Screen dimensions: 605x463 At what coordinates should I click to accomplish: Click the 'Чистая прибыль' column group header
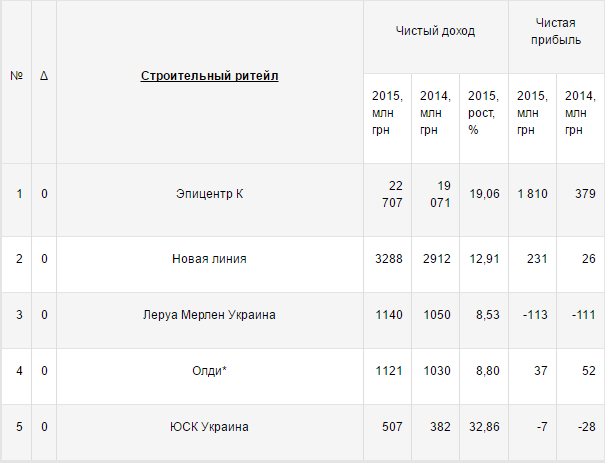click(x=557, y=31)
